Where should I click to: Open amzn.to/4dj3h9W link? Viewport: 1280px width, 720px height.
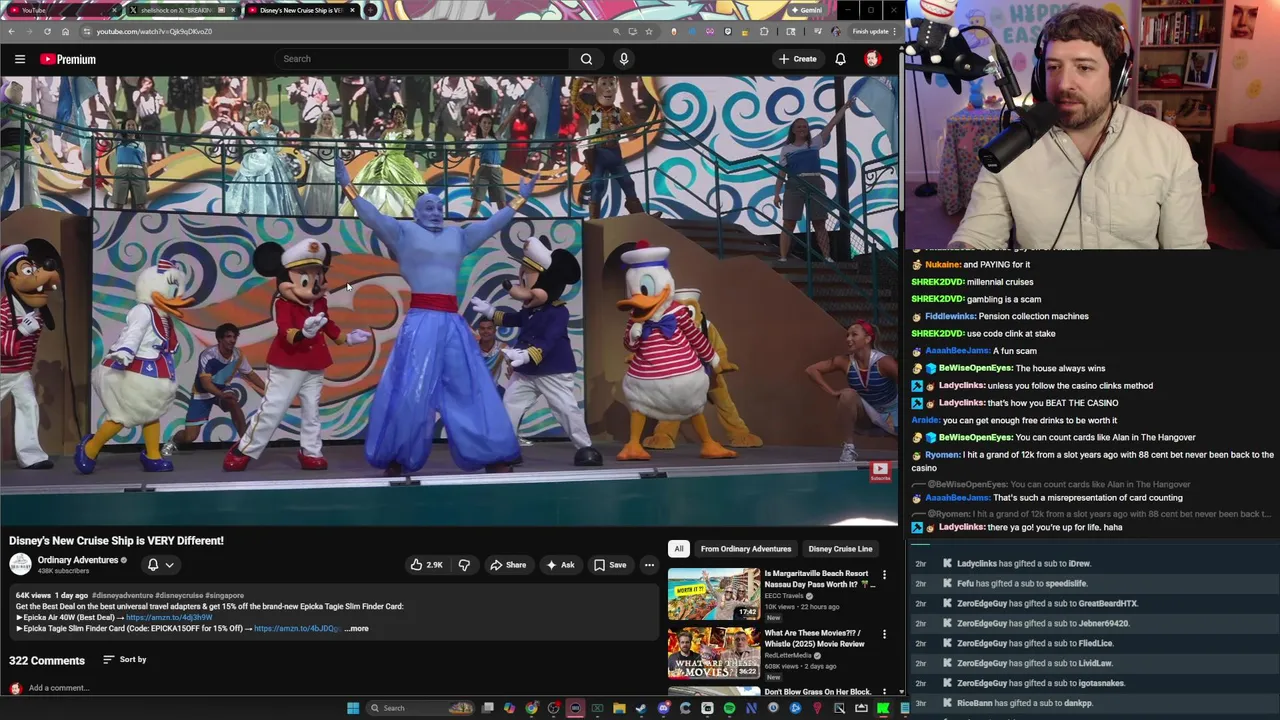[x=169, y=618]
